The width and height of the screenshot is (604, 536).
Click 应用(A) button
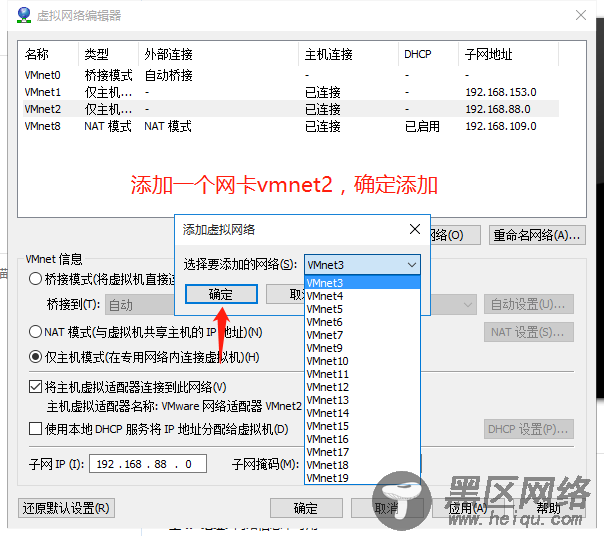coord(468,508)
